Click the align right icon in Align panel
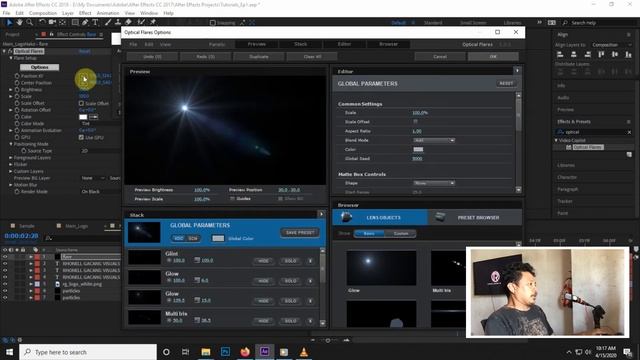 point(587,54)
